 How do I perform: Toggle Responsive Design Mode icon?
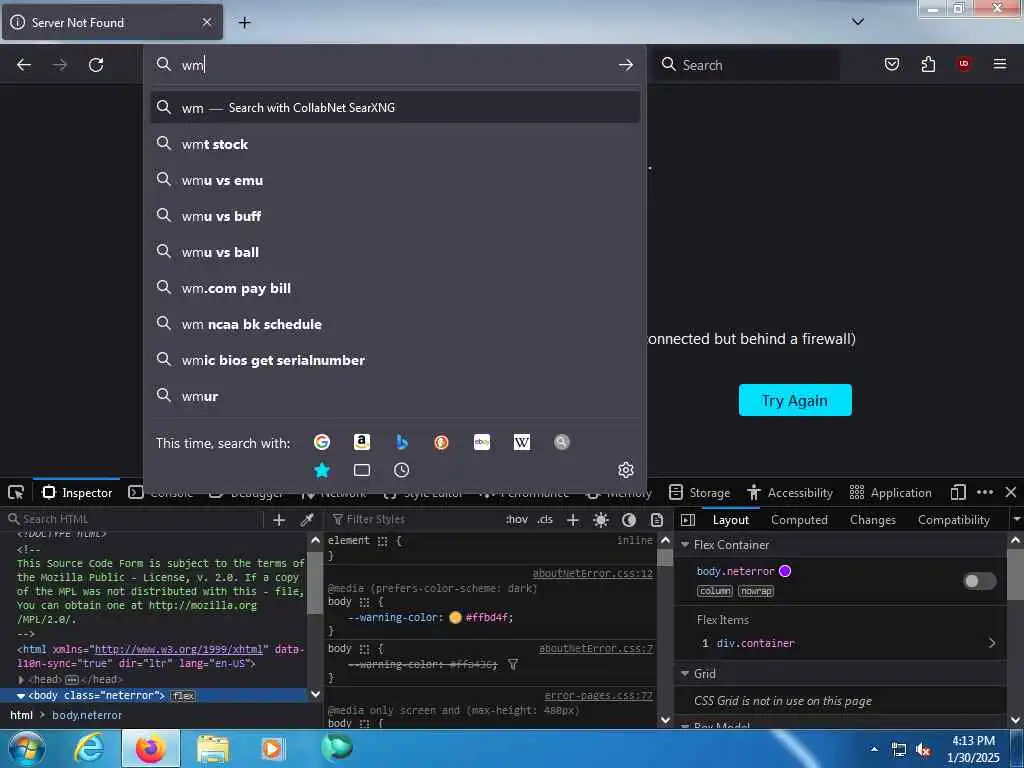(x=958, y=492)
